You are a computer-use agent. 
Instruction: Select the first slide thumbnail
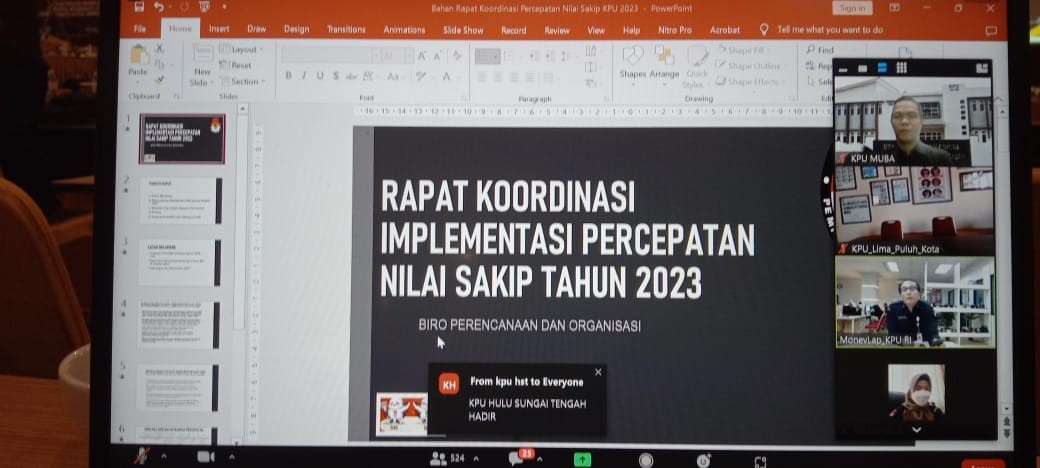(181, 139)
